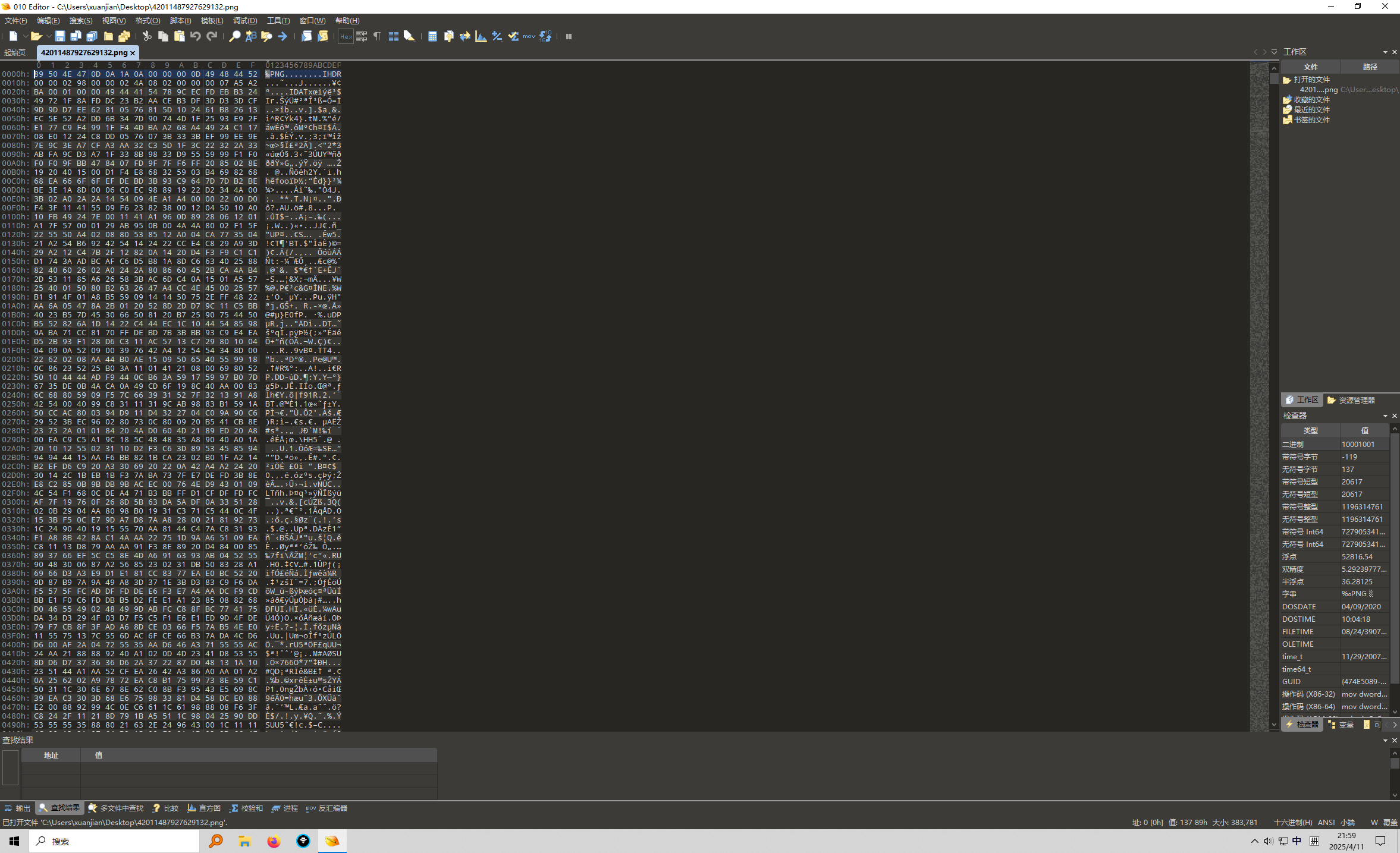Toggle the pause icon on the toolbar
This screenshot has width=1400, height=853.
point(569,37)
